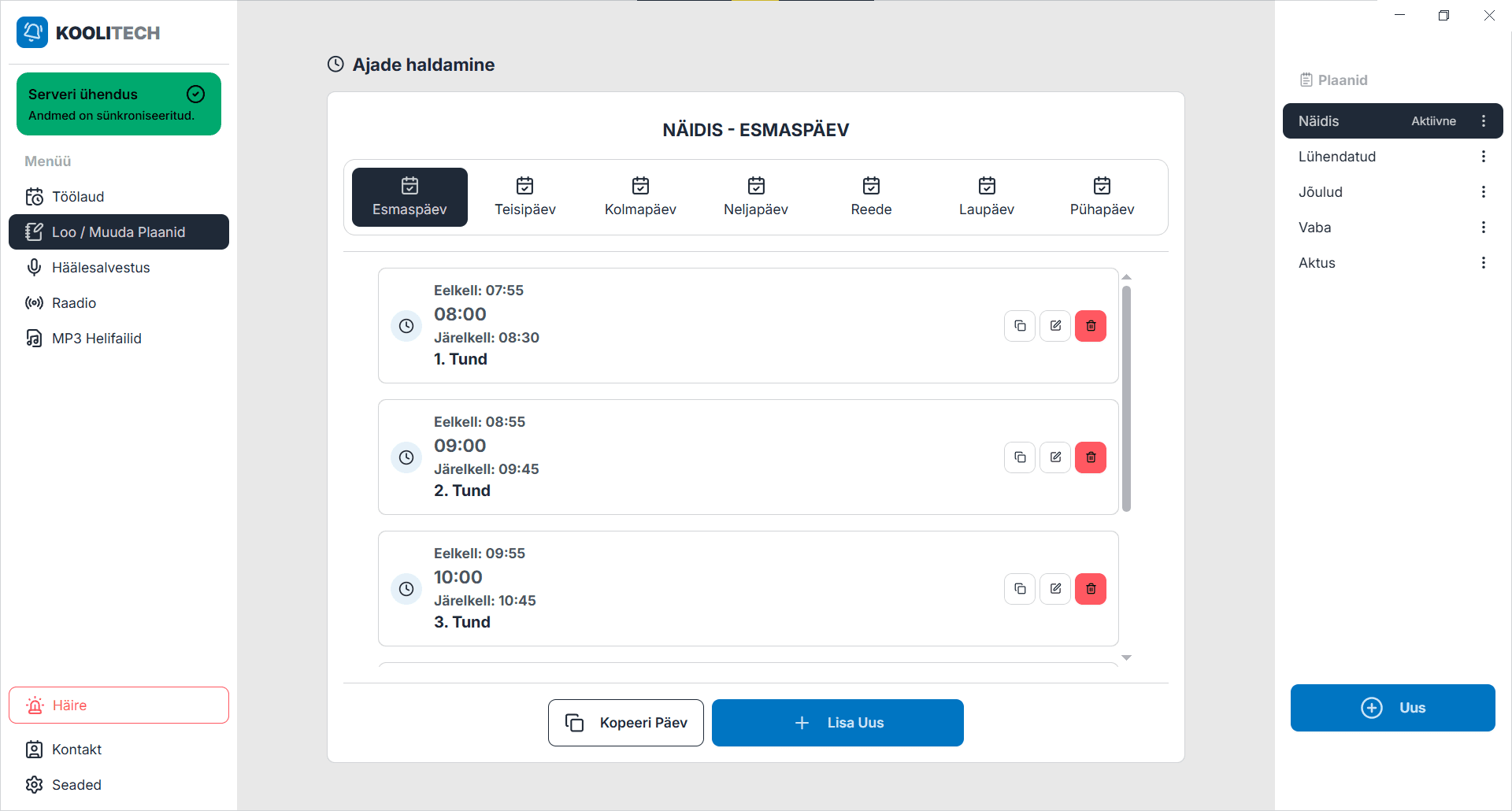Open options menu for Vaba plan
The width and height of the screenshot is (1512, 811).
click(1484, 228)
